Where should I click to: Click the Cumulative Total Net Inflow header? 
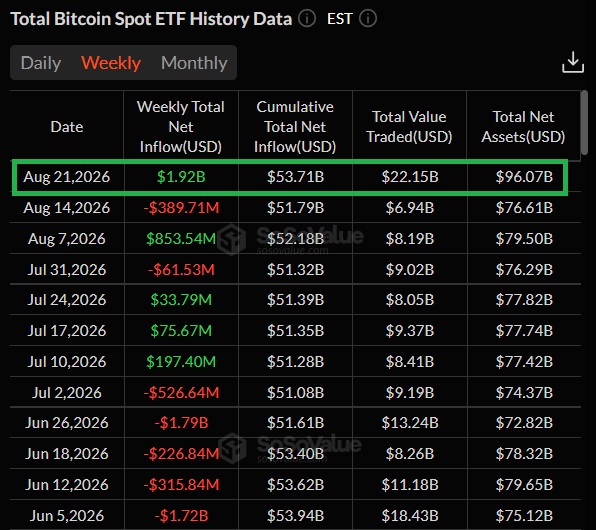click(295, 127)
